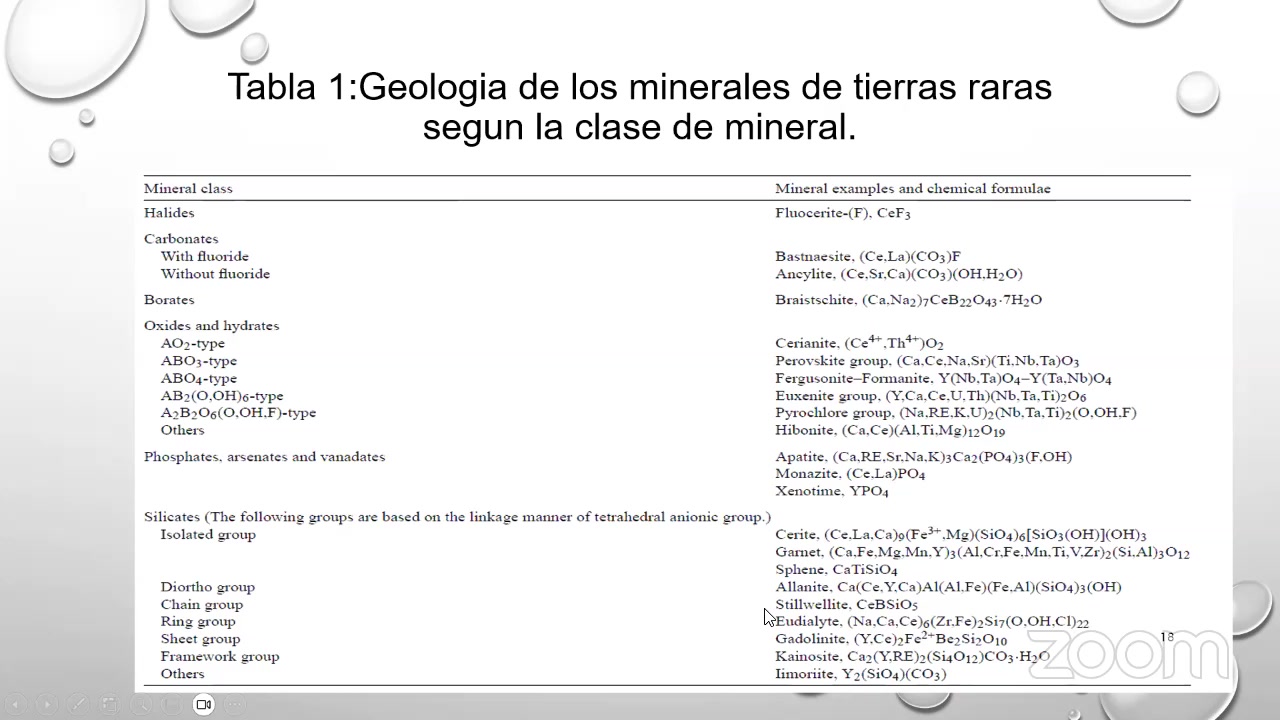Click the 'Braistschite' formula entry
1280x720 pixels.
coord(909,300)
